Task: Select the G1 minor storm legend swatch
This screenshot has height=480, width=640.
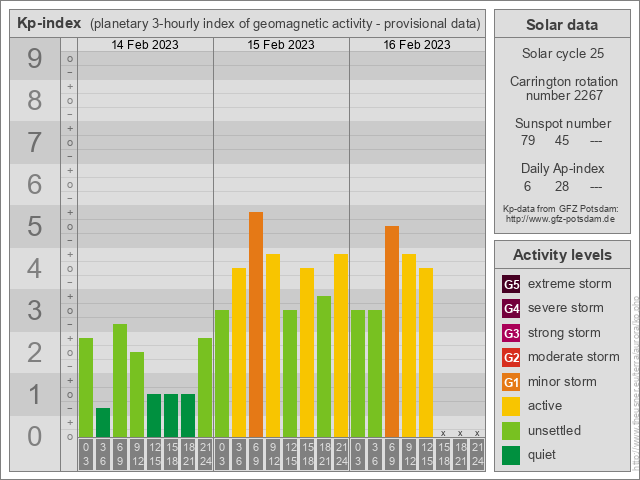Action: click(511, 382)
